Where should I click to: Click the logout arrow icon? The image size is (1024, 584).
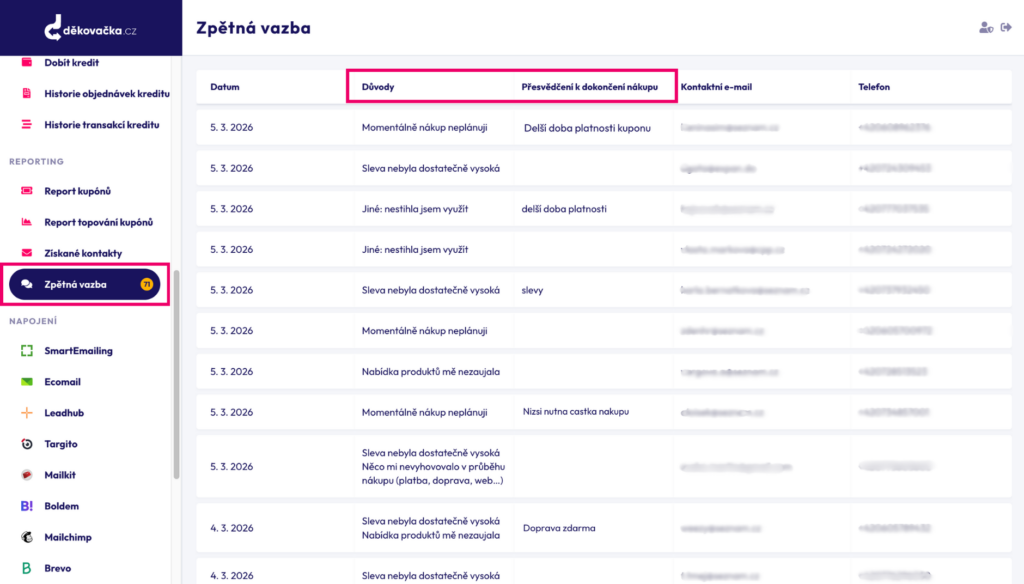(1006, 28)
